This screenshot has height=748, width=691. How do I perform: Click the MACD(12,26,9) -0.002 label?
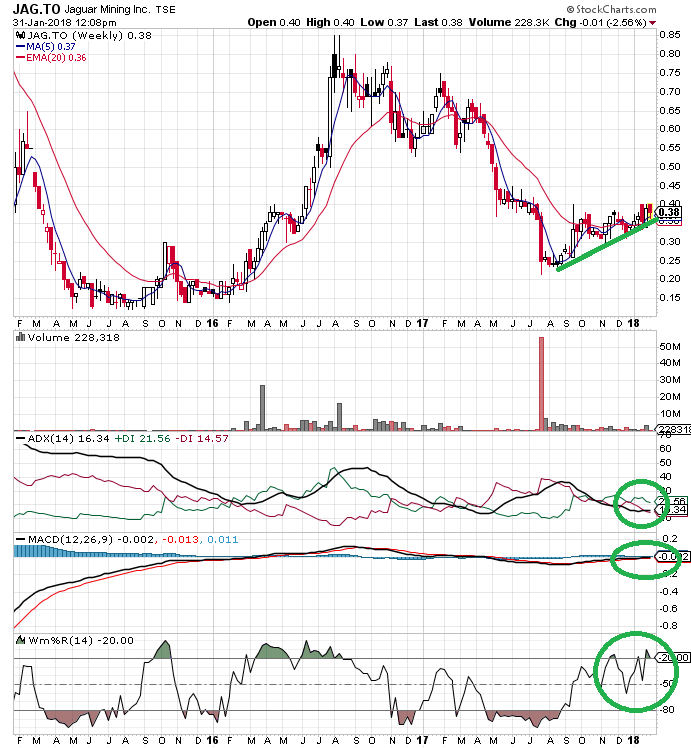point(91,540)
